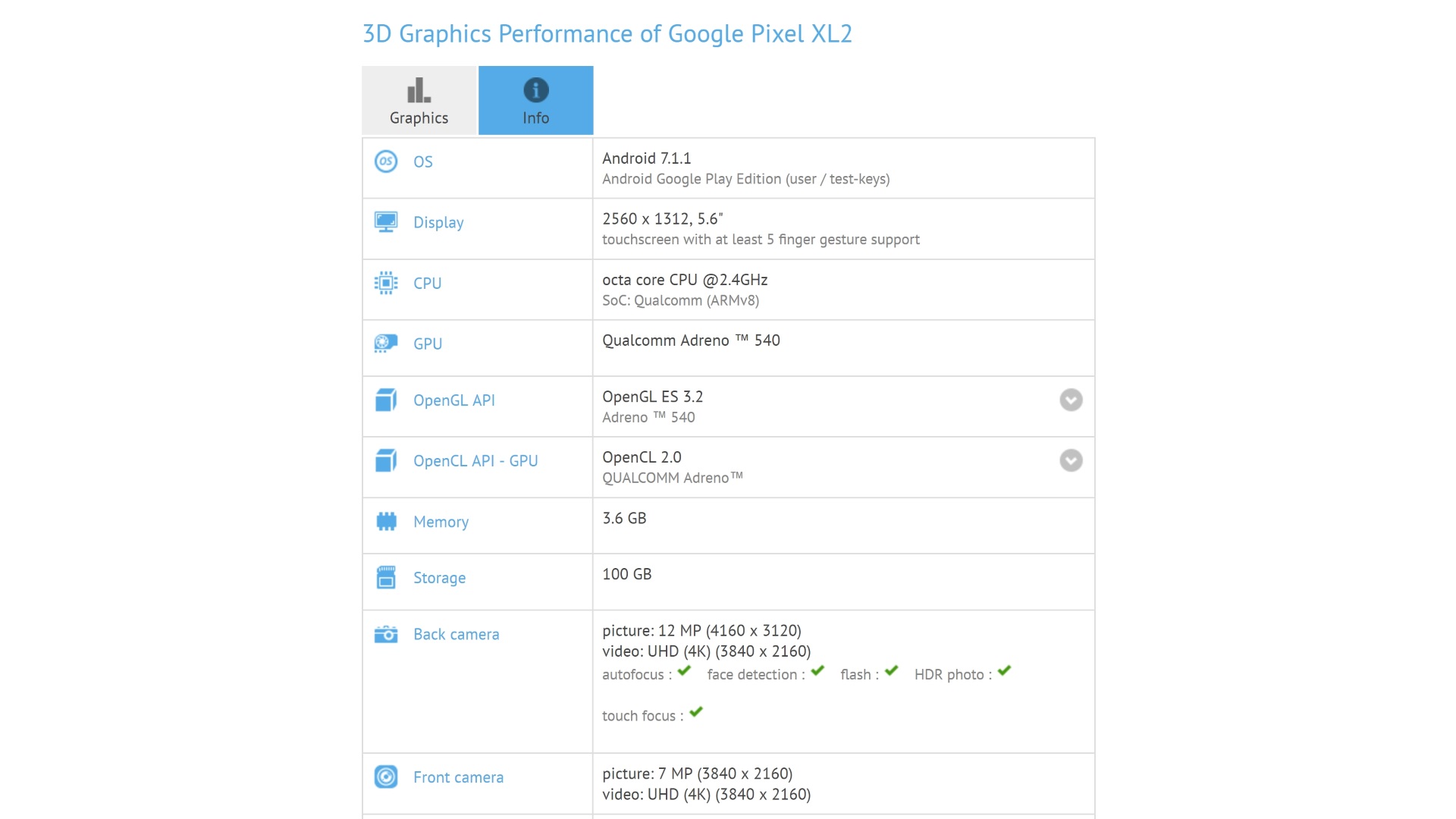Click the touch focus checkmark
1456x819 pixels.
pos(696,712)
